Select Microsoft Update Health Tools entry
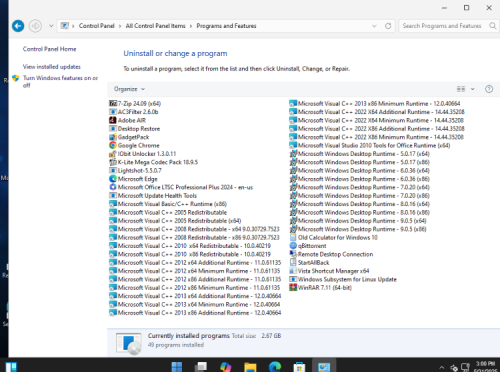 point(153,195)
